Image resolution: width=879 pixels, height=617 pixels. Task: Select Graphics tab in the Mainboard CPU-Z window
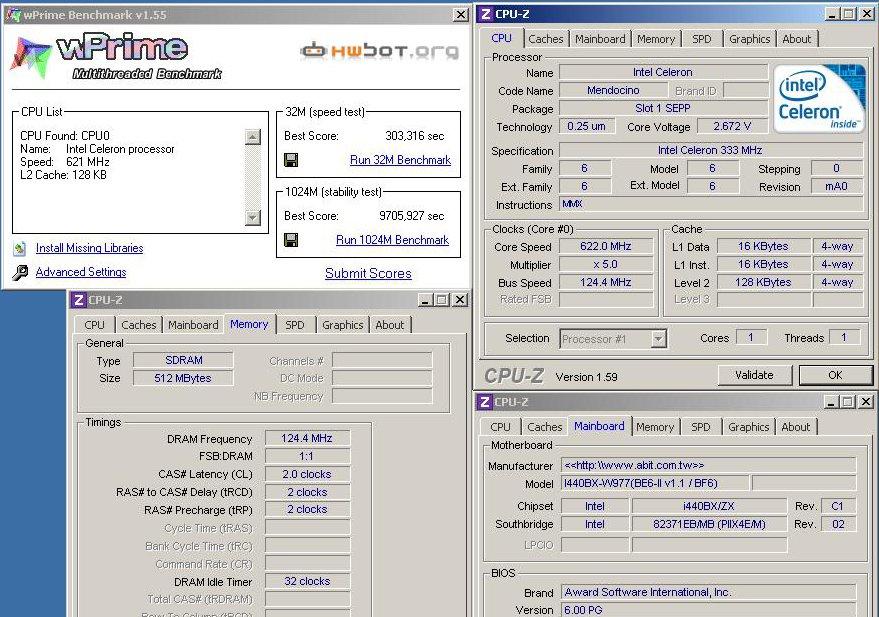click(748, 427)
